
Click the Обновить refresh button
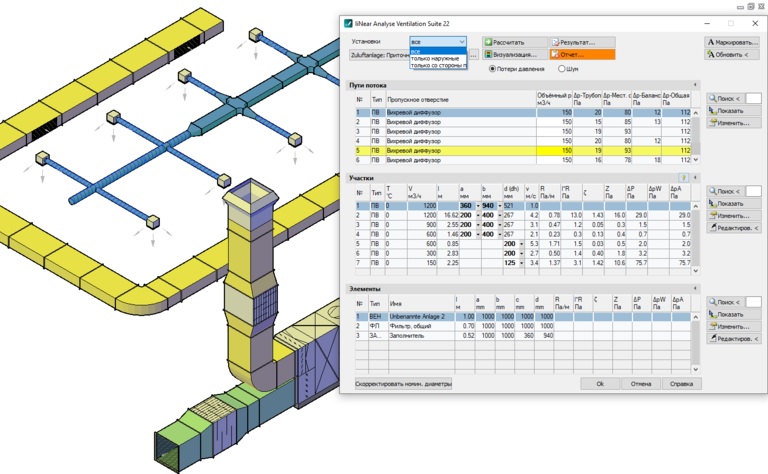tap(731, 55)
